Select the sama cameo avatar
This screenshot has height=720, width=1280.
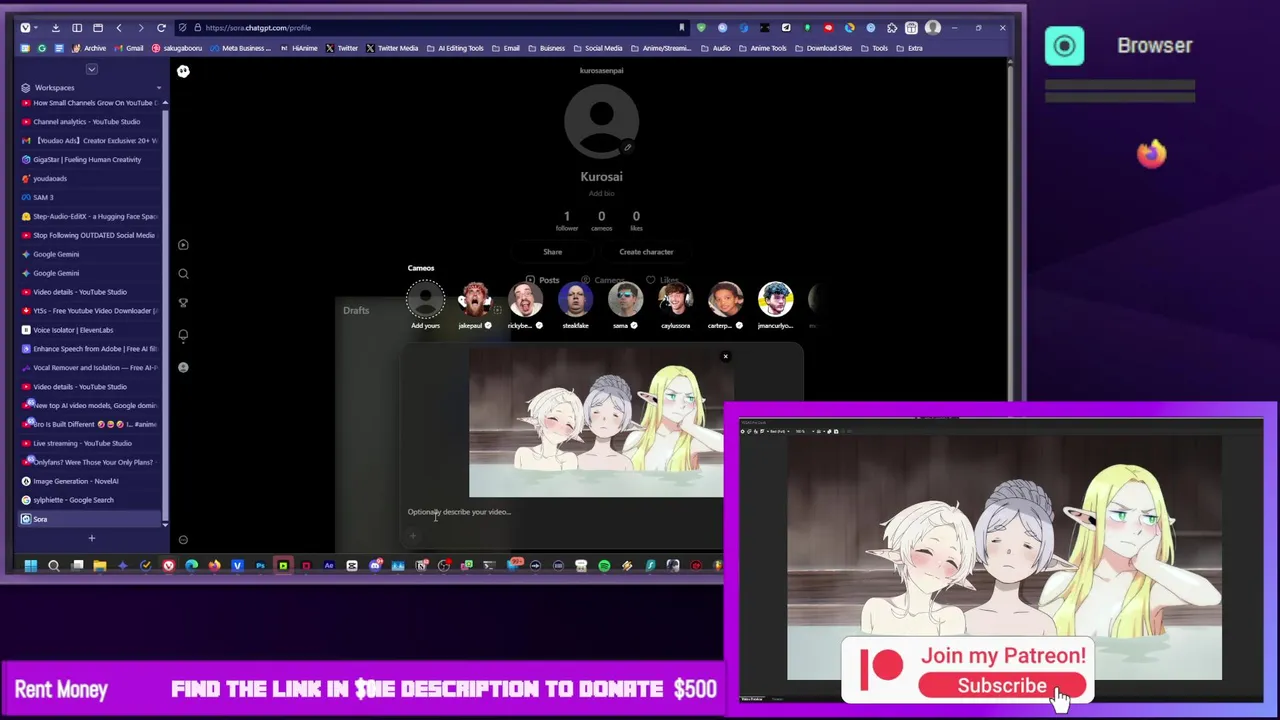(x=625, y=300)
